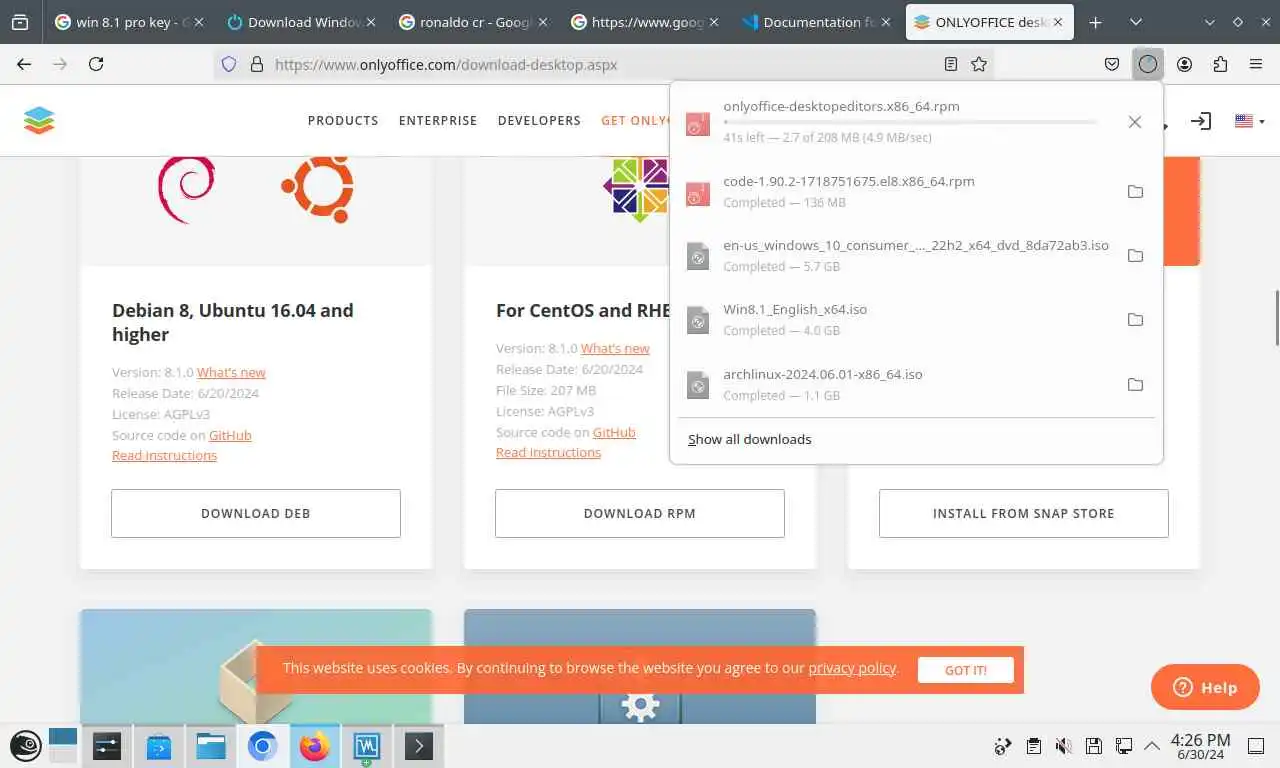
Task: Open Debian card's Read instructions link
Action: tap(164, 455)
